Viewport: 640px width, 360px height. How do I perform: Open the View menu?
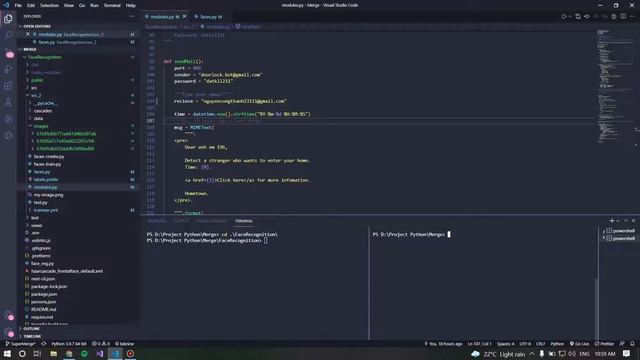coord(69,5)
